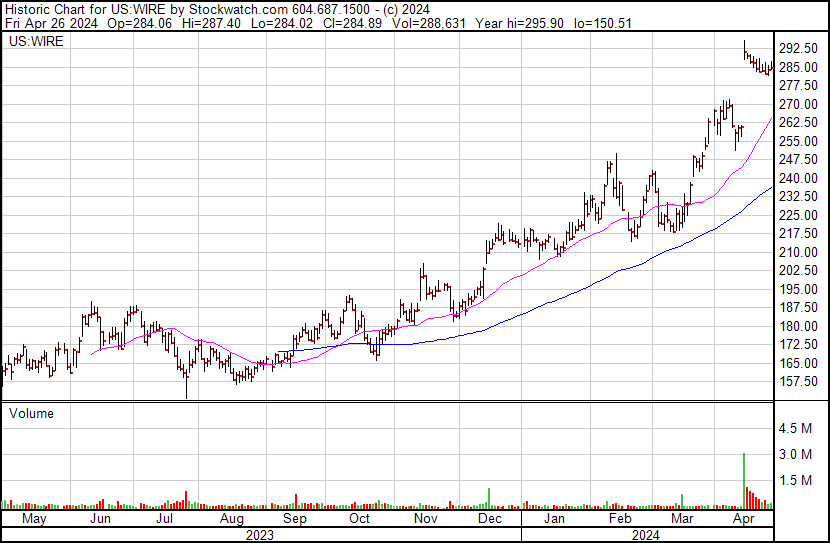Click the Jan month label
The image size is (830, 543).
(x=554, y=519)
